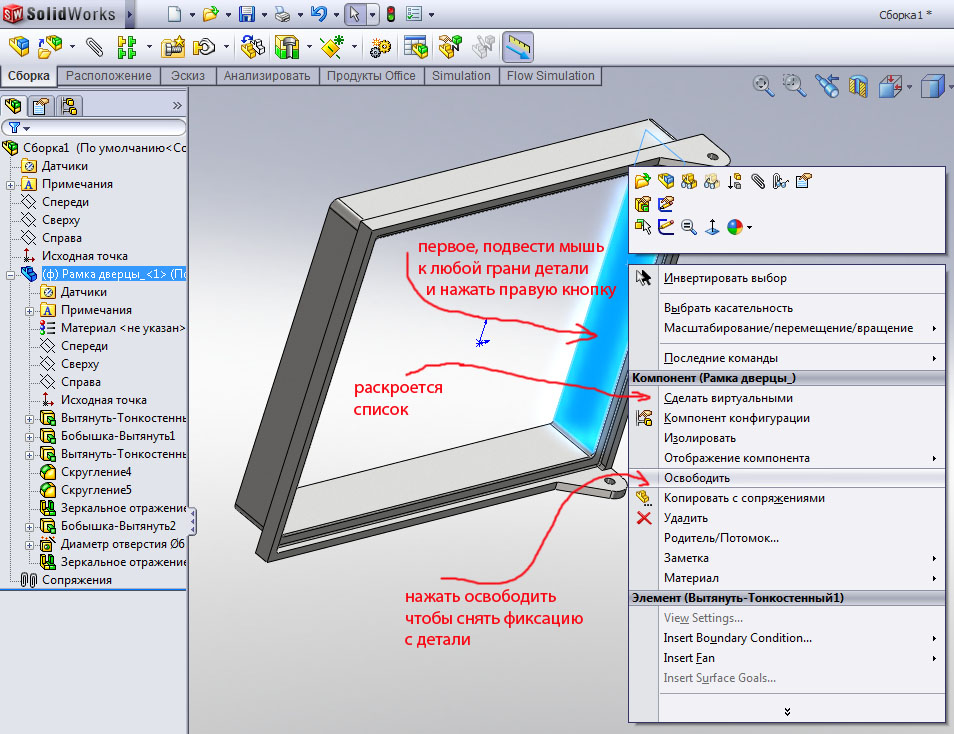The width and height of the screenshot is (954, 734).
Task: Click the Mate paperclip icon in the assembly toolbar
Action: click(95, 46)
